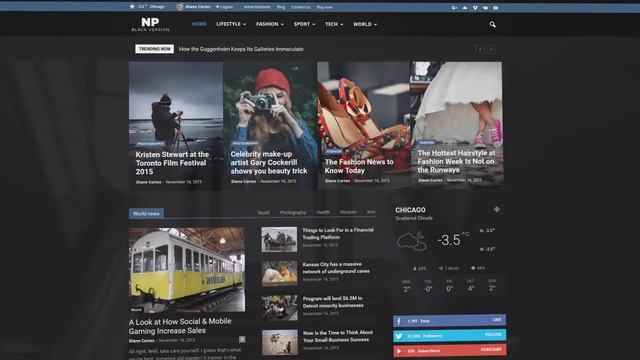Screen dimensions: 640x360
Task: Click the location target icon in weather widget
Action: tap(497, 209)
